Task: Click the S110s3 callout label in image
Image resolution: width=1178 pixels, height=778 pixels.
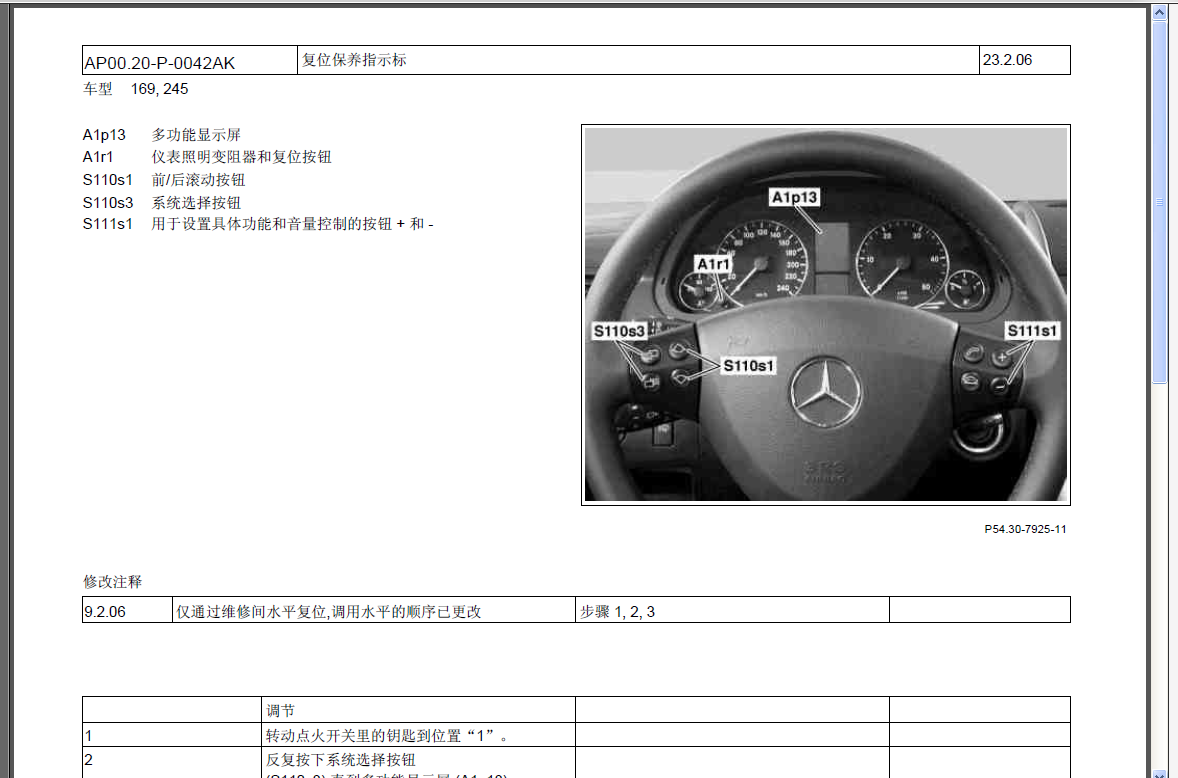Action: click(619, 331)
